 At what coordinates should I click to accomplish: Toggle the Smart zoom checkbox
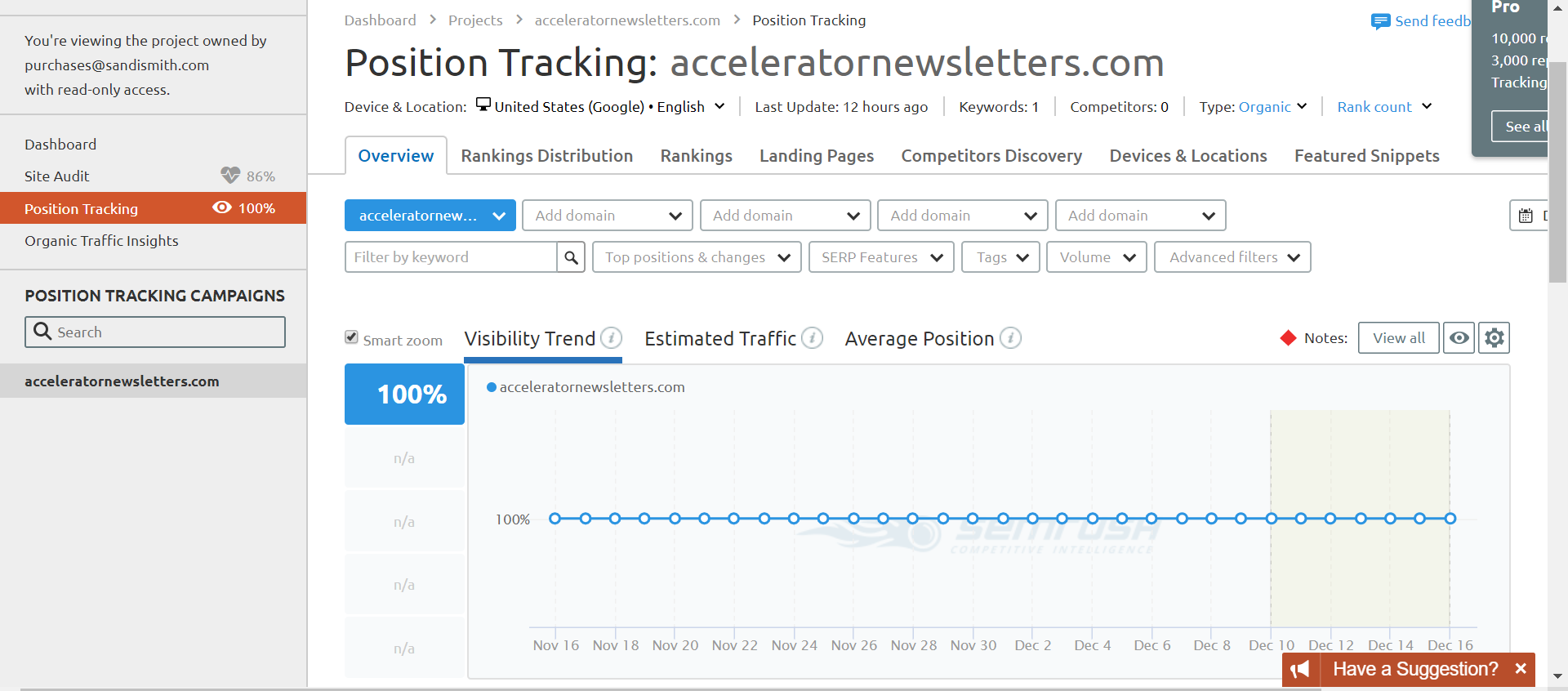(351, 337)
